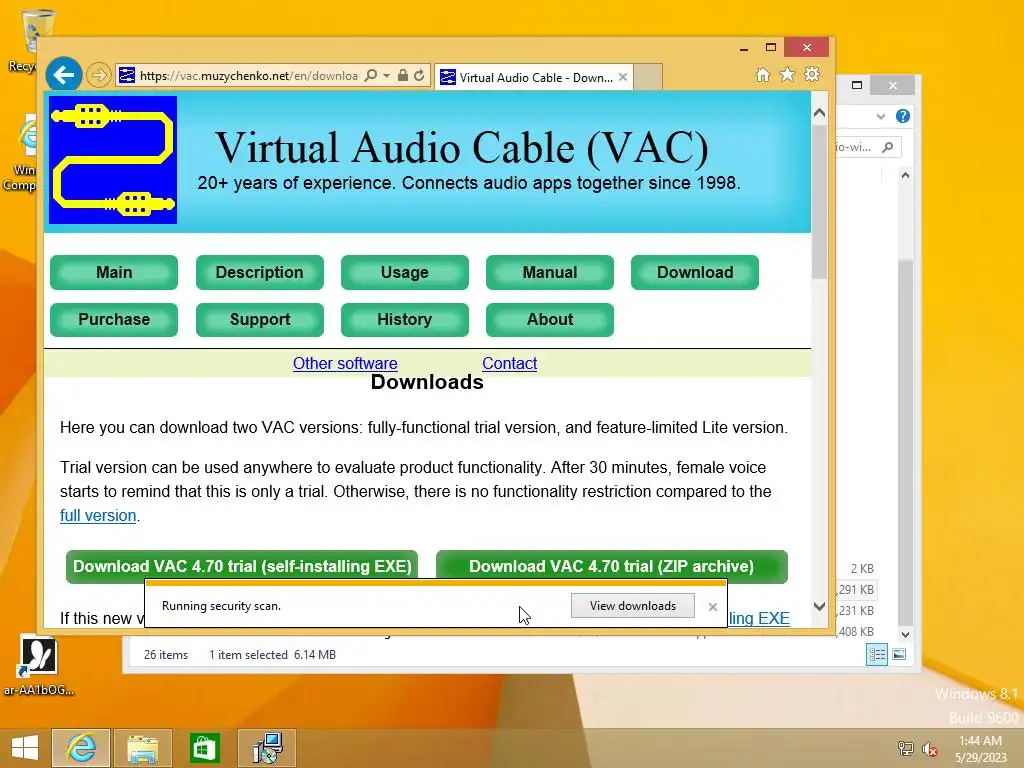
Task: Click the 2 KB file size entry
Action: [862, 568]
